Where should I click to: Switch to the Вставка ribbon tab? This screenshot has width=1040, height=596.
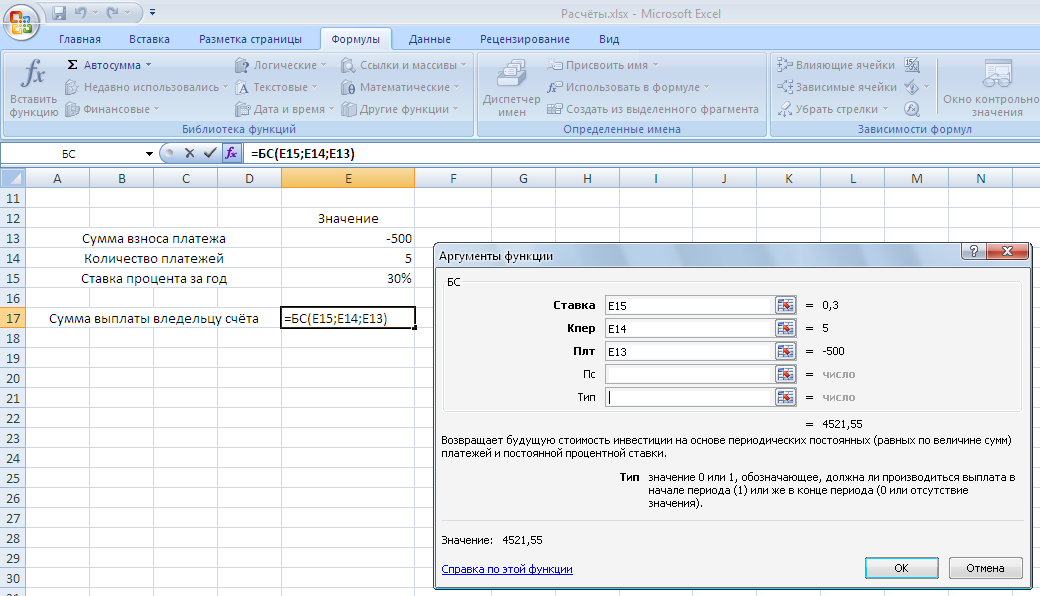coord(149,39)
